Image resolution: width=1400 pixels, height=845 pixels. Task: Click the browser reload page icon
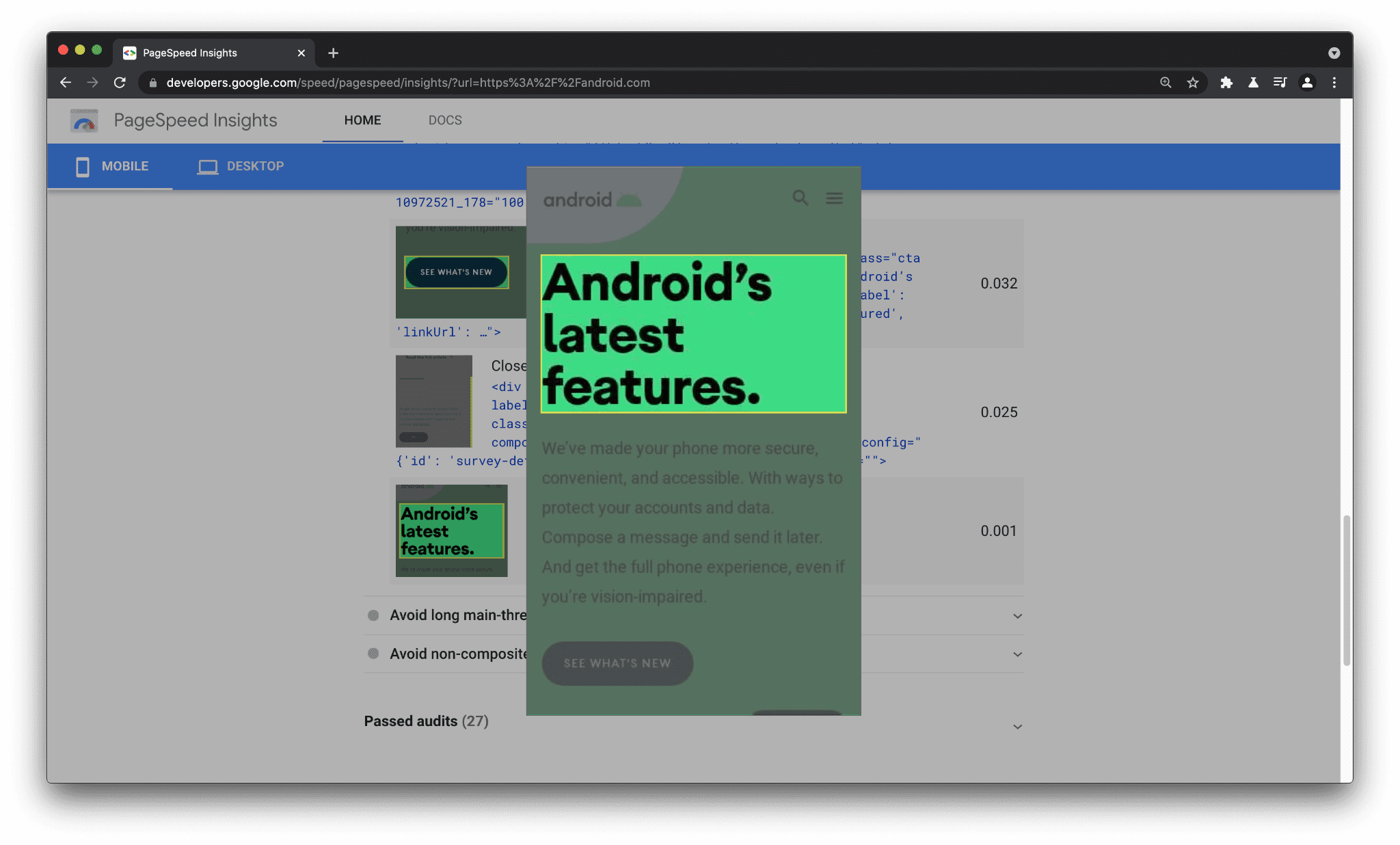click(119, 83)
